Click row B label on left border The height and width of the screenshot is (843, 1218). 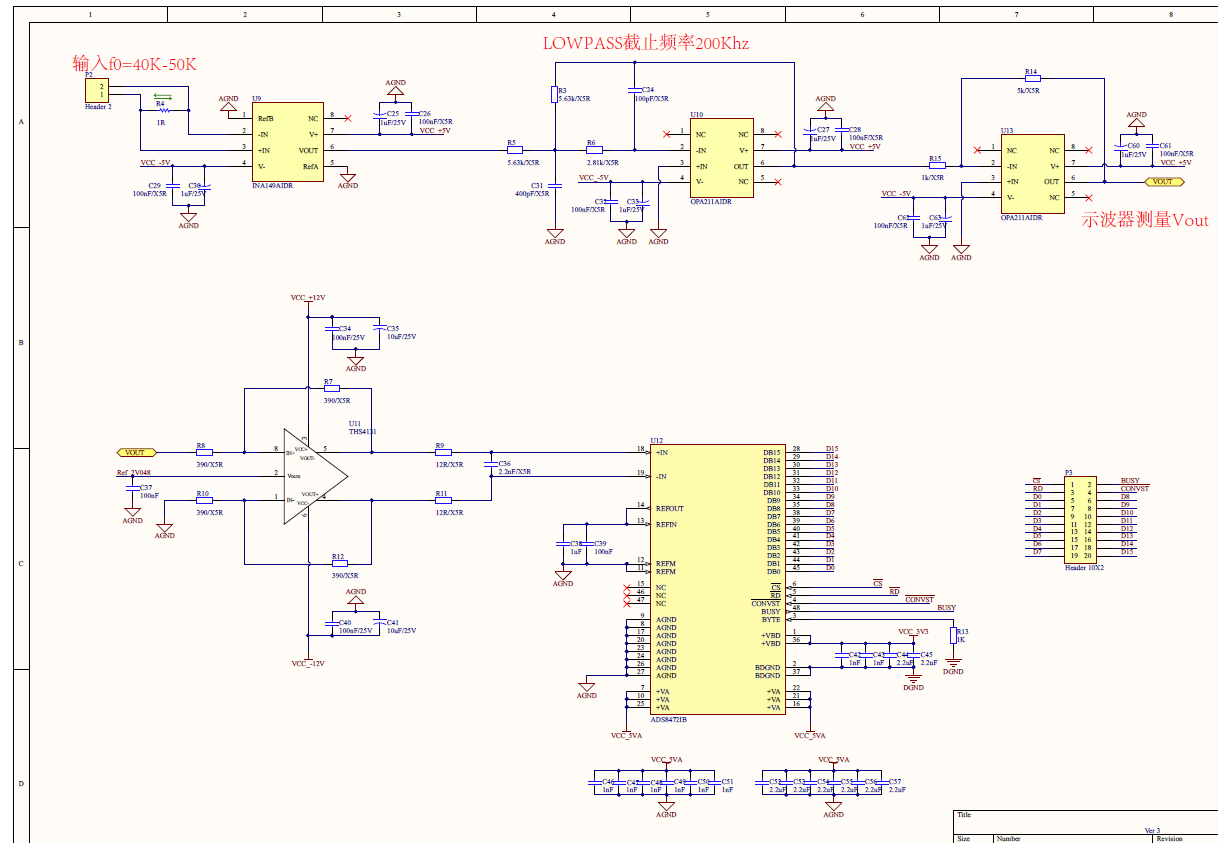pyautogui.click(x=21, y=342)
